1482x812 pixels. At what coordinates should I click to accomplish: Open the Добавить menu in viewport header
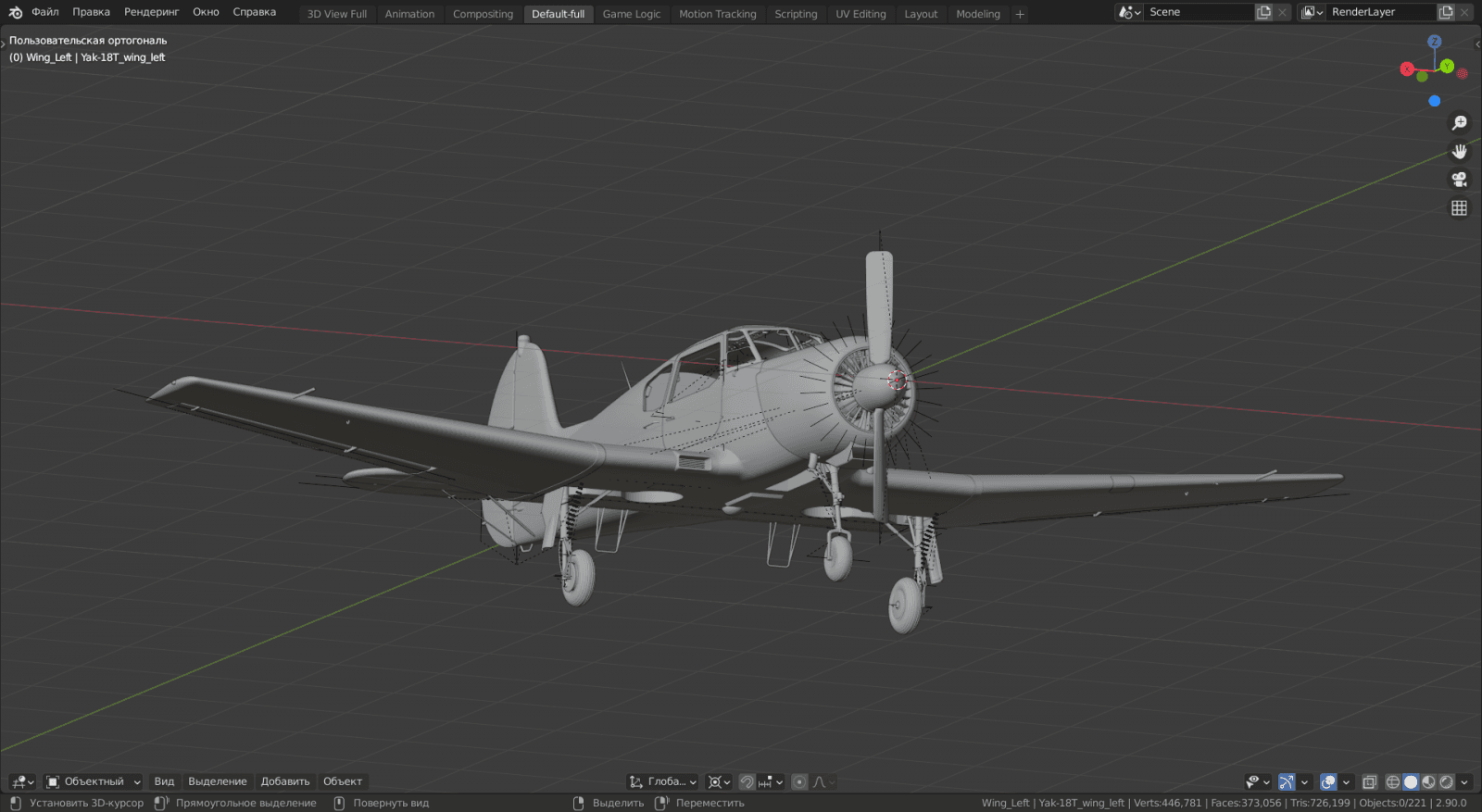[285, 782]
